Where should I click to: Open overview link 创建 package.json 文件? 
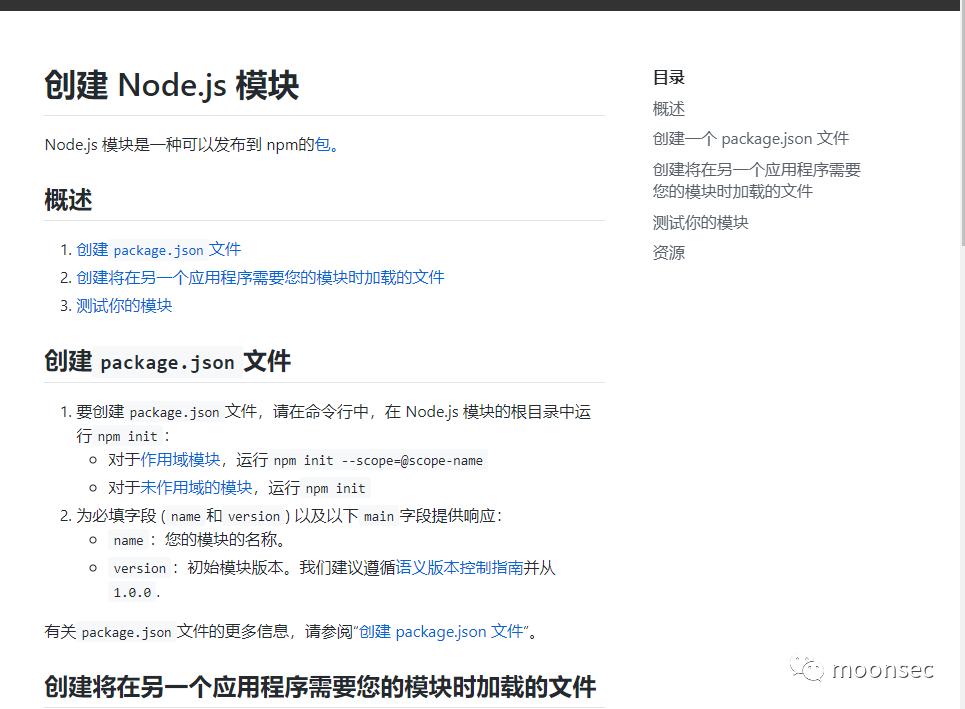(159, 250)
